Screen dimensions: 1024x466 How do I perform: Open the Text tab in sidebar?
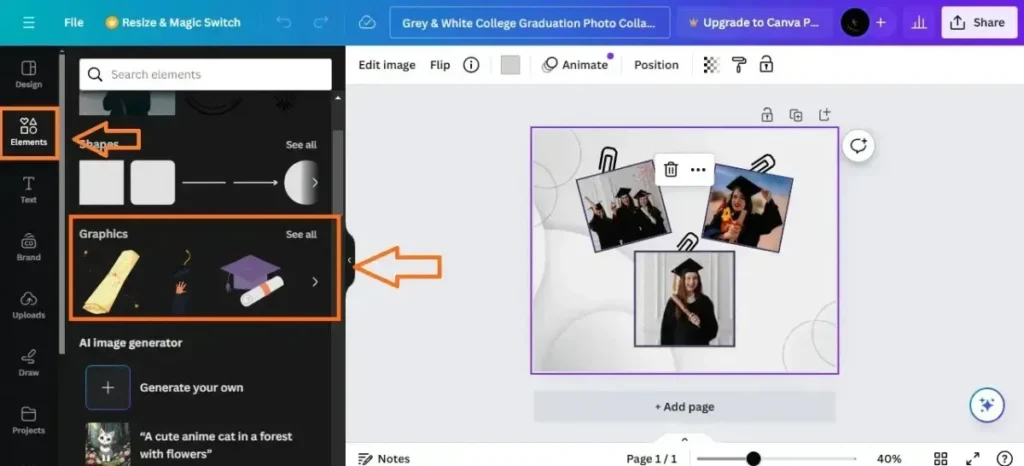click(29, 190)
